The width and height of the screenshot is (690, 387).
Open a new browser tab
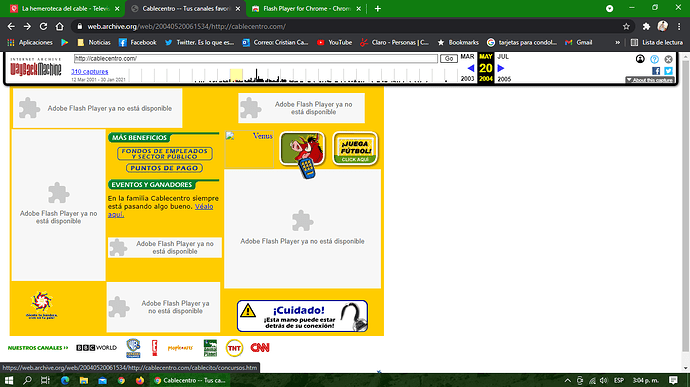[378, 8]
